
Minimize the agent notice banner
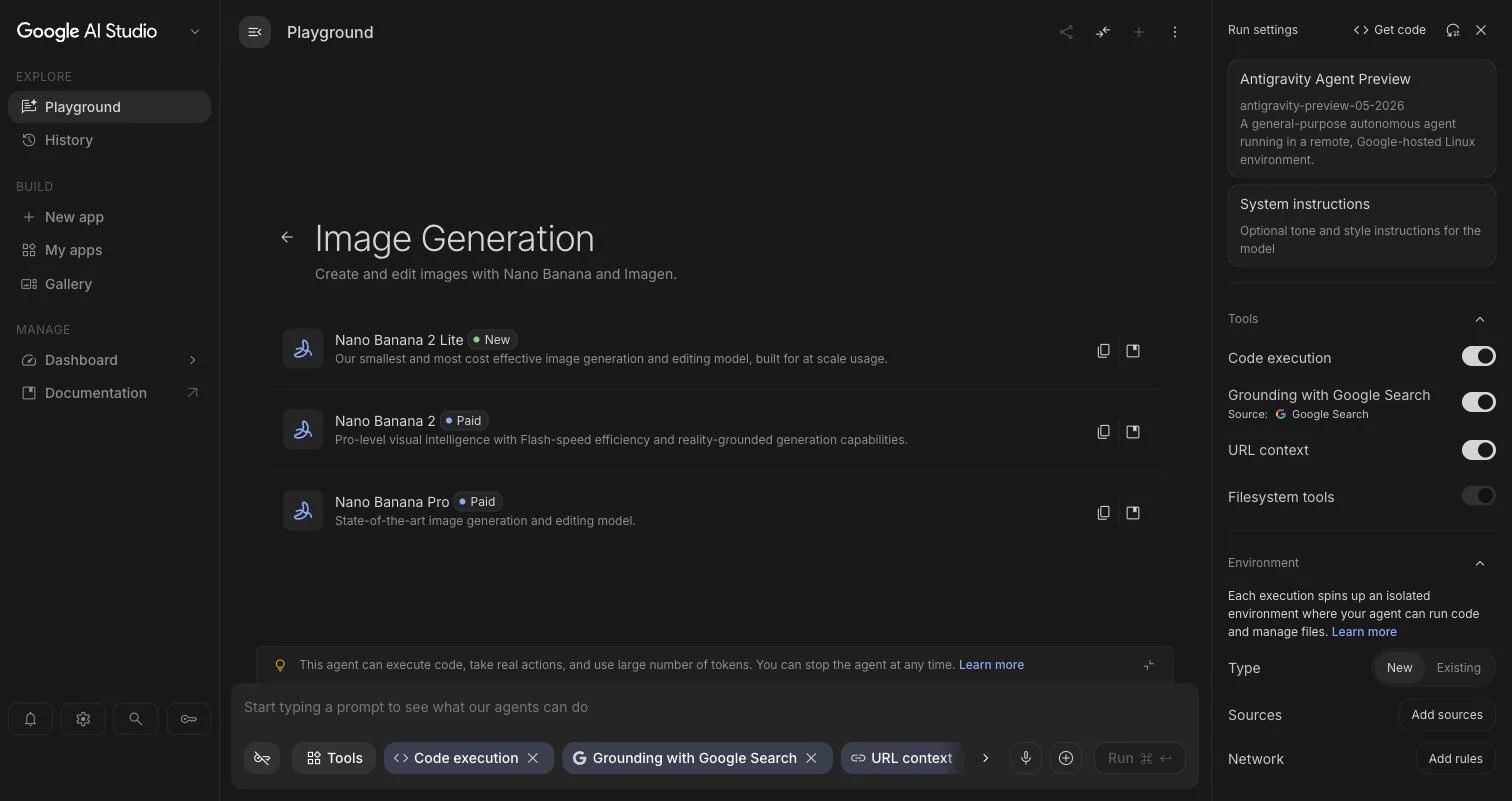pyautogui.click(x=1149, y=665)
